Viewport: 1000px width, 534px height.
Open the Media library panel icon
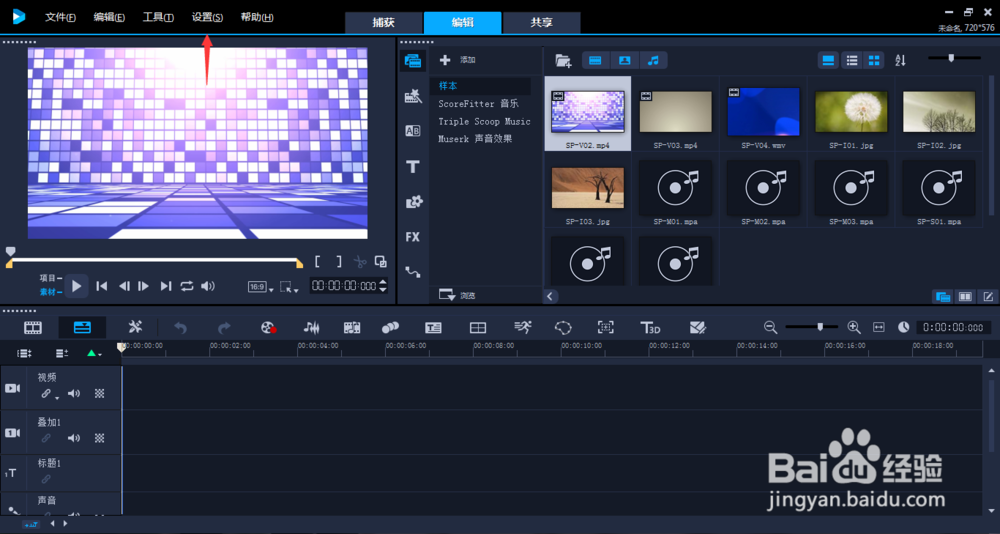coord(413,61)
